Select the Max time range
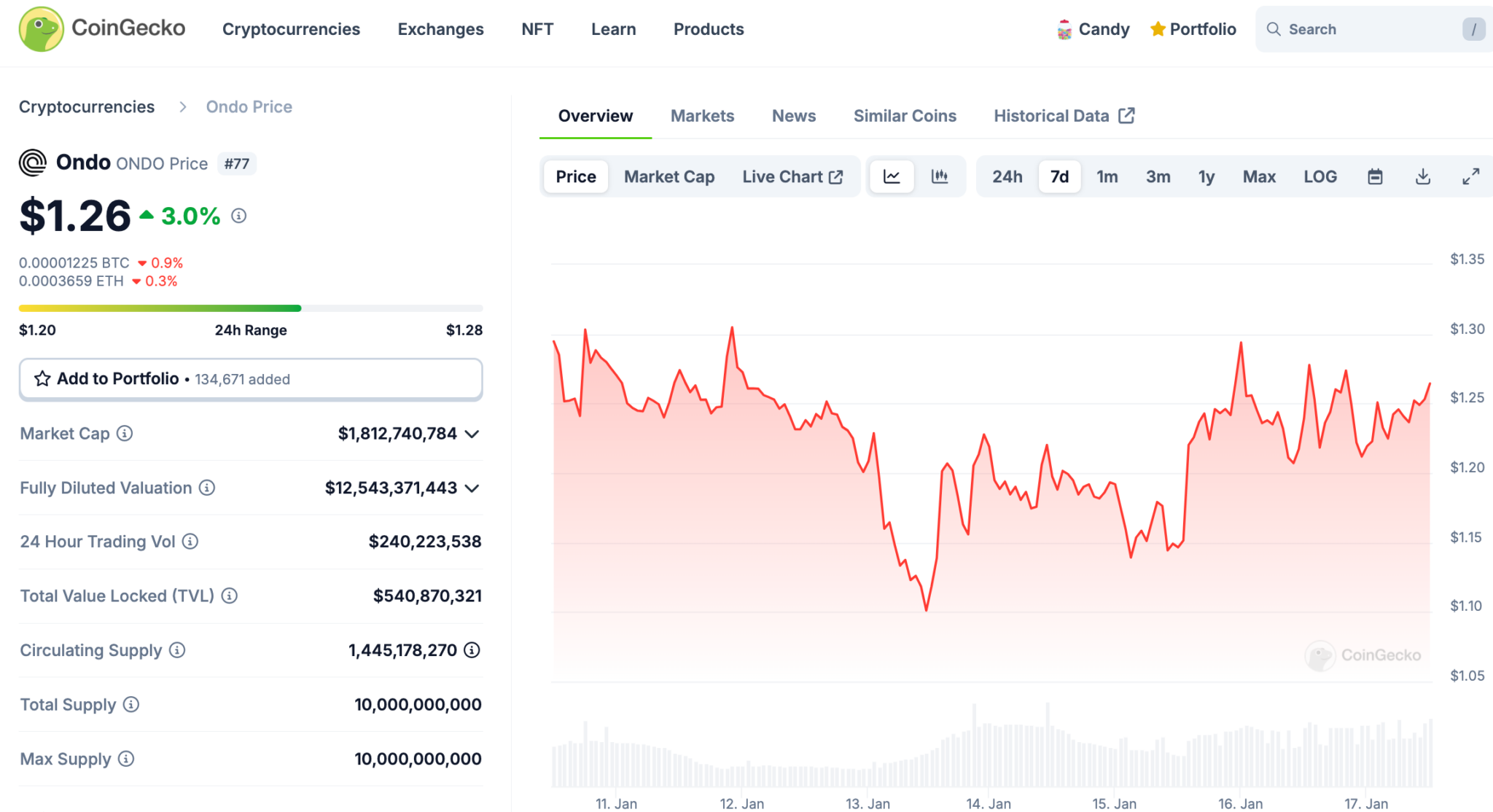Image resolution: width=1493 pixels, height=812 pixels. pyautogui.click(x=1259, y=176)
